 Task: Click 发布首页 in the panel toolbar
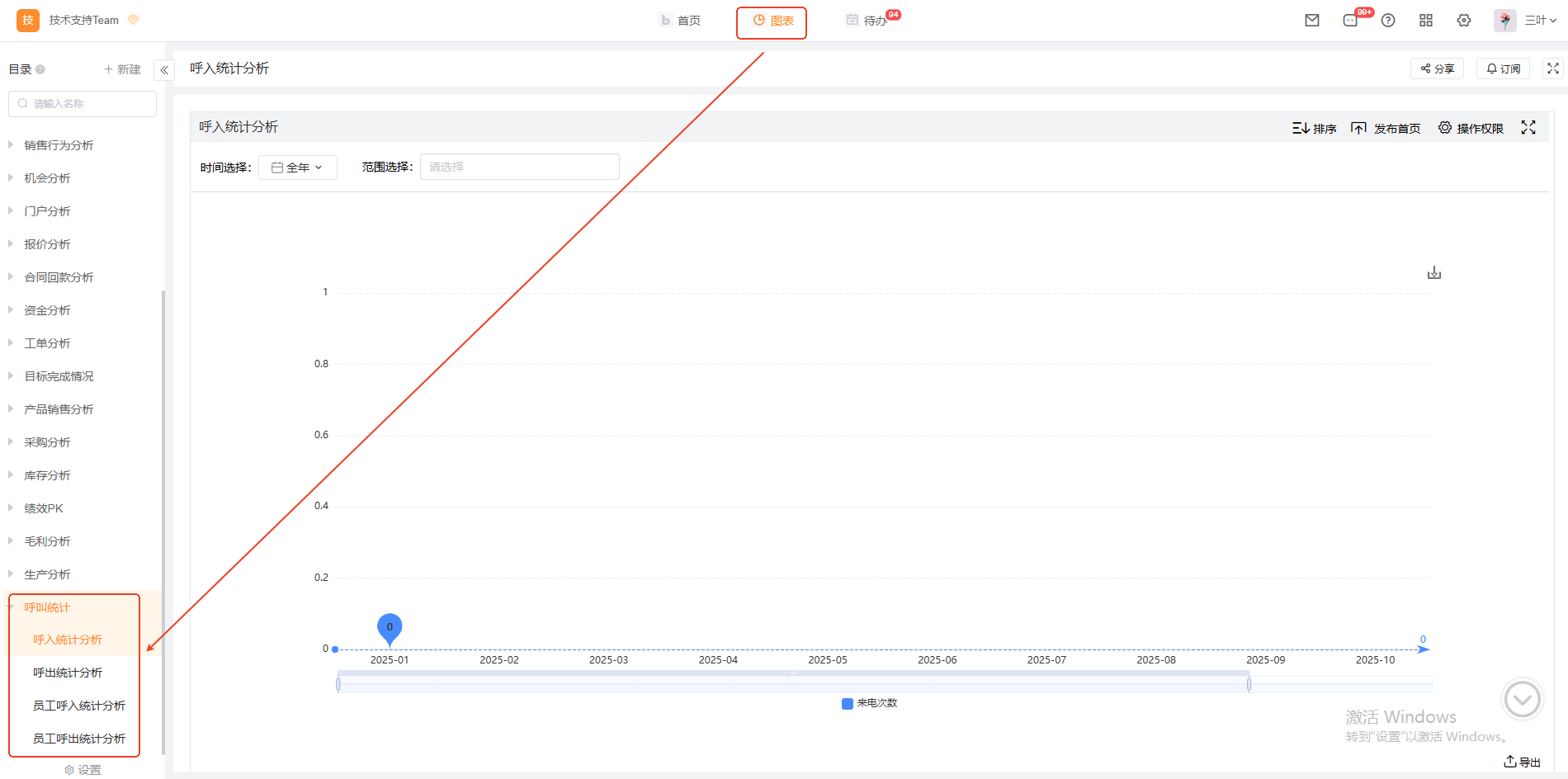pyautogui.click(x=1386, y=128)
